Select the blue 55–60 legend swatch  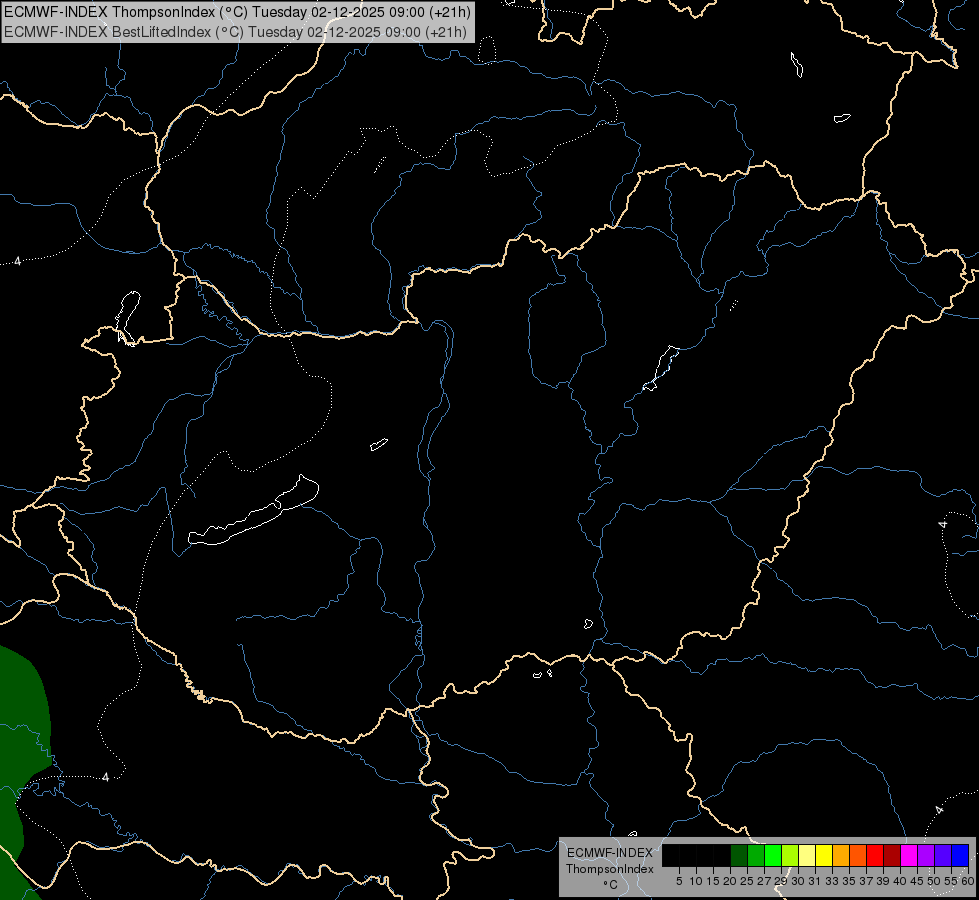960,855
